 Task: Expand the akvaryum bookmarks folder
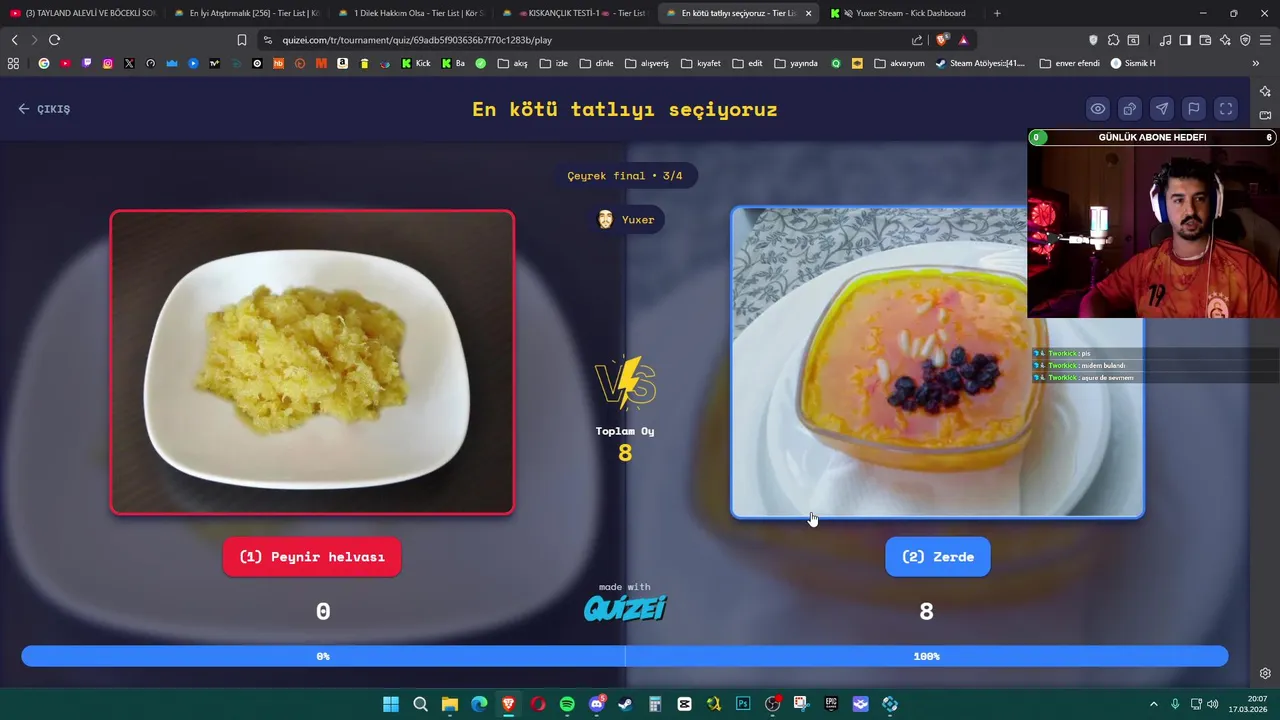pos(899,63)
